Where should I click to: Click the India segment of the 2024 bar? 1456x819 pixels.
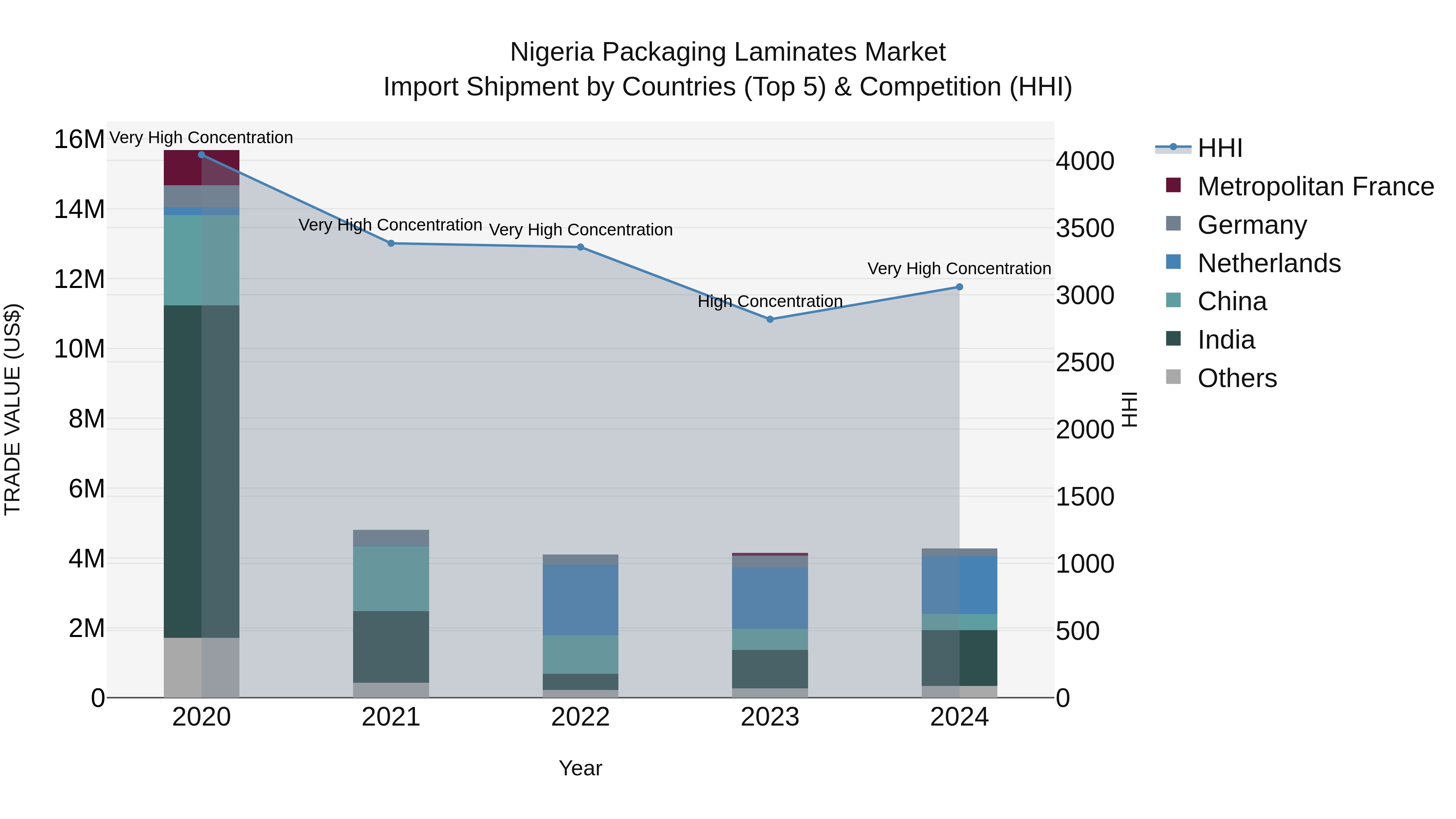[959, 658]
